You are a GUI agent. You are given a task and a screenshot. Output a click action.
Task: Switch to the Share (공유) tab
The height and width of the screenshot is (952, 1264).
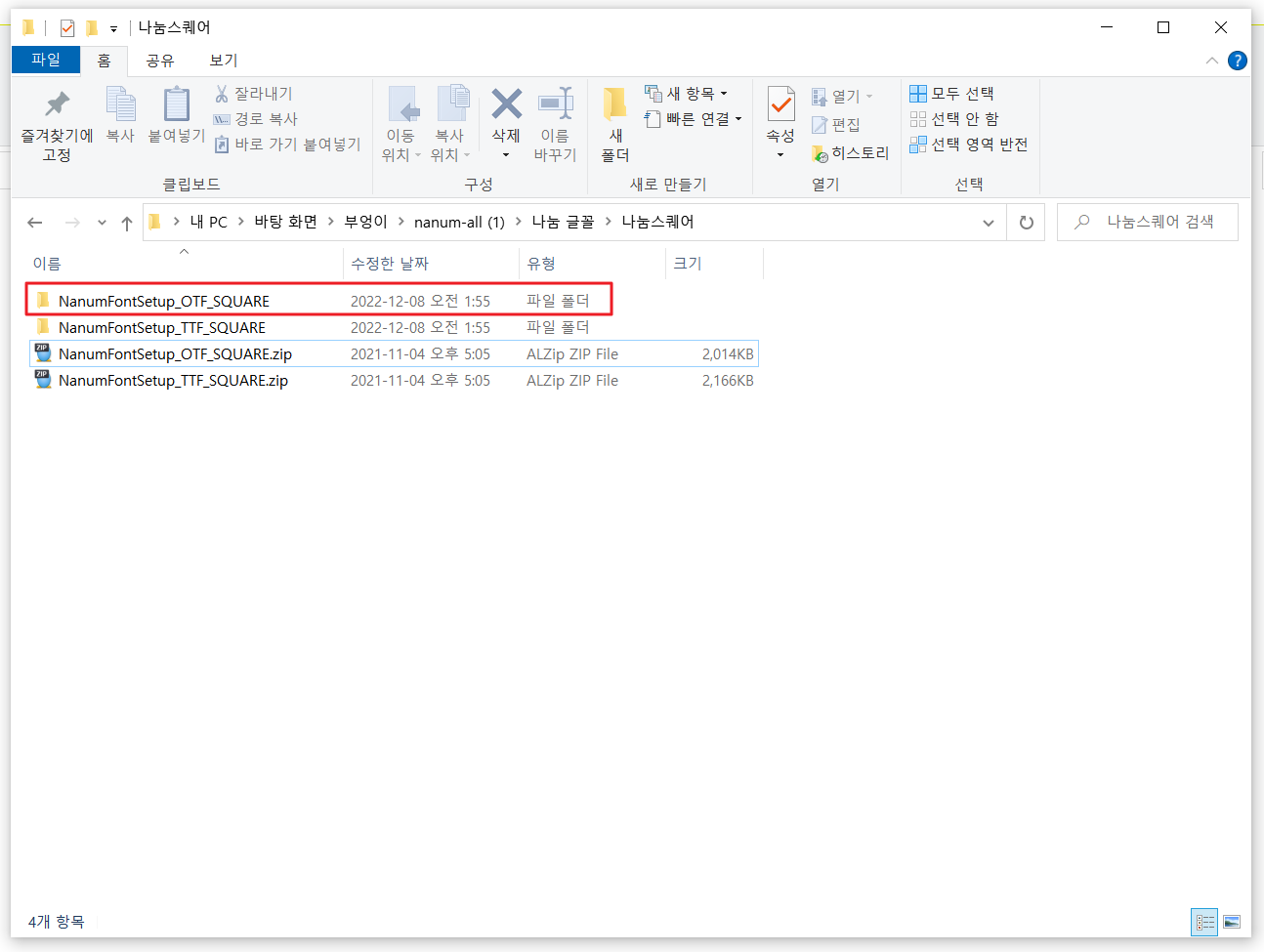(160, 61)
